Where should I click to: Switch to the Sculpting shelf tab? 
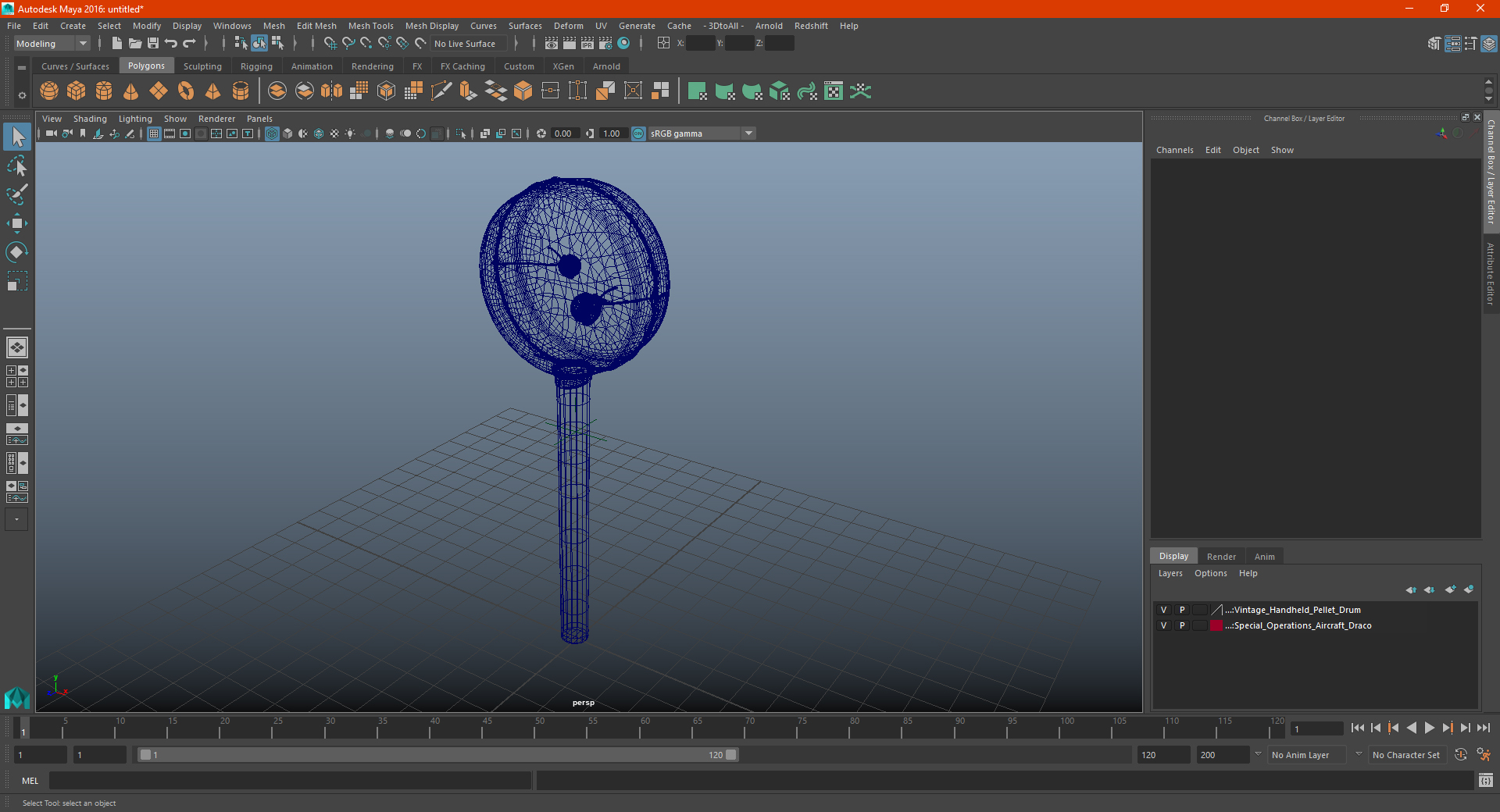click(202, 66)
